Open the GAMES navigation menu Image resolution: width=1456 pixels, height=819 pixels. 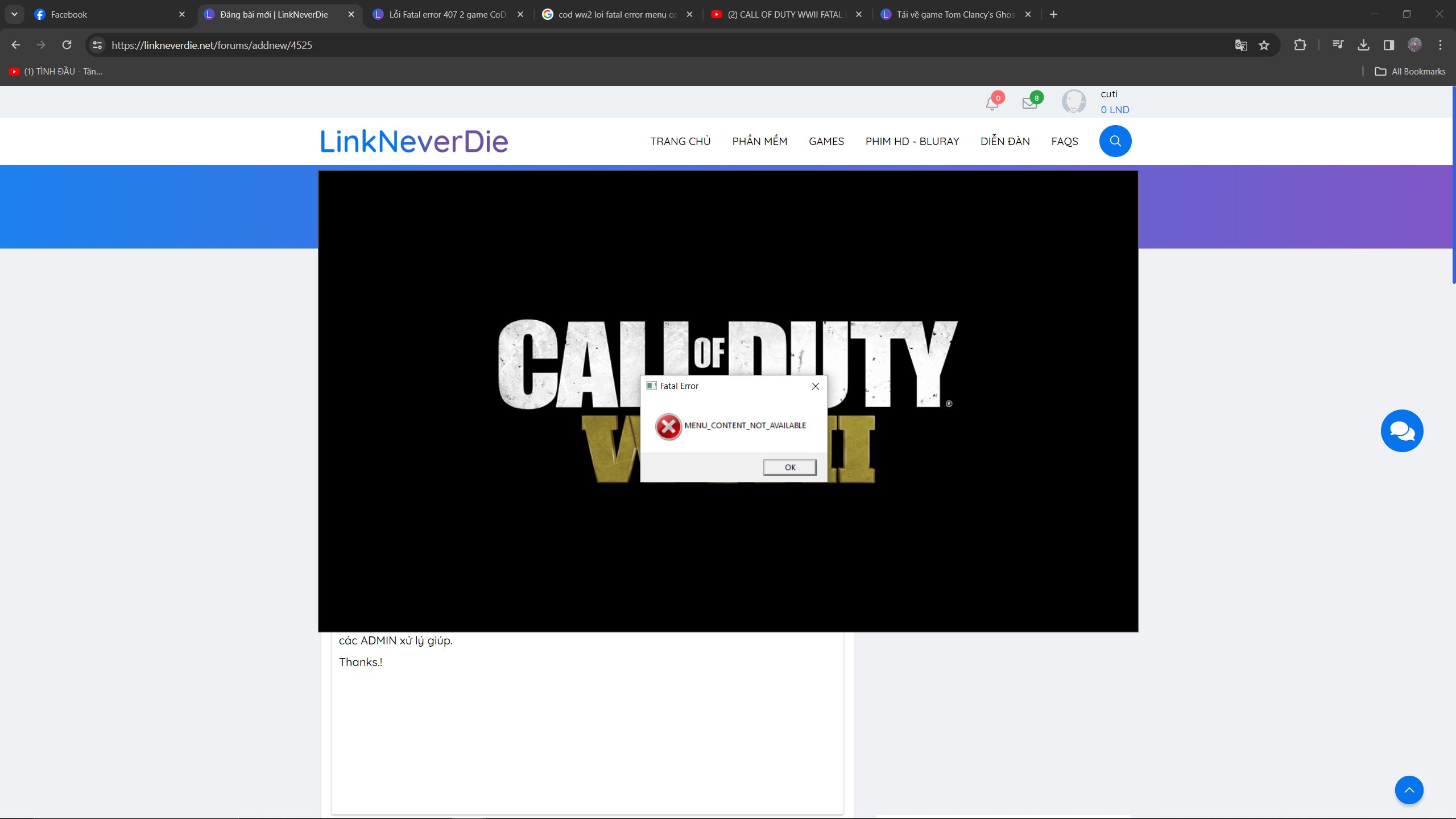(826, 140)
